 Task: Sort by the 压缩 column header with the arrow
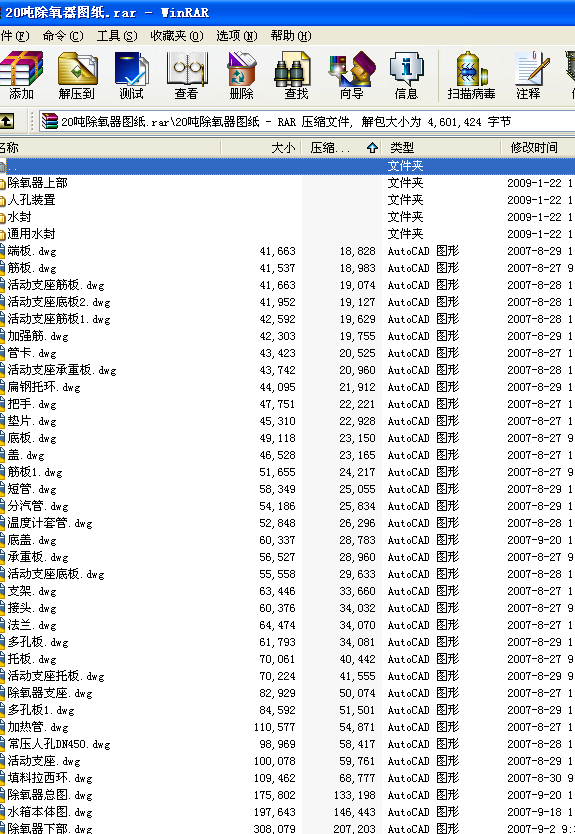(x=342, y=147)
